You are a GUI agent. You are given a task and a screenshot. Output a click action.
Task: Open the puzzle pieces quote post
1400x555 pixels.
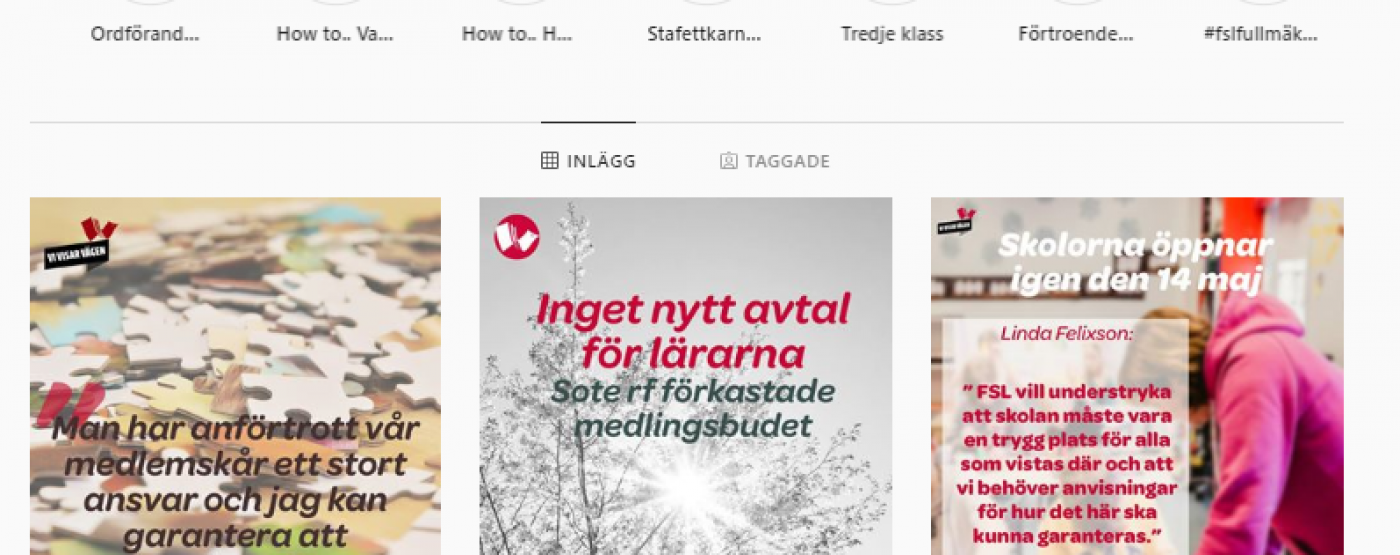coord(235,376)
